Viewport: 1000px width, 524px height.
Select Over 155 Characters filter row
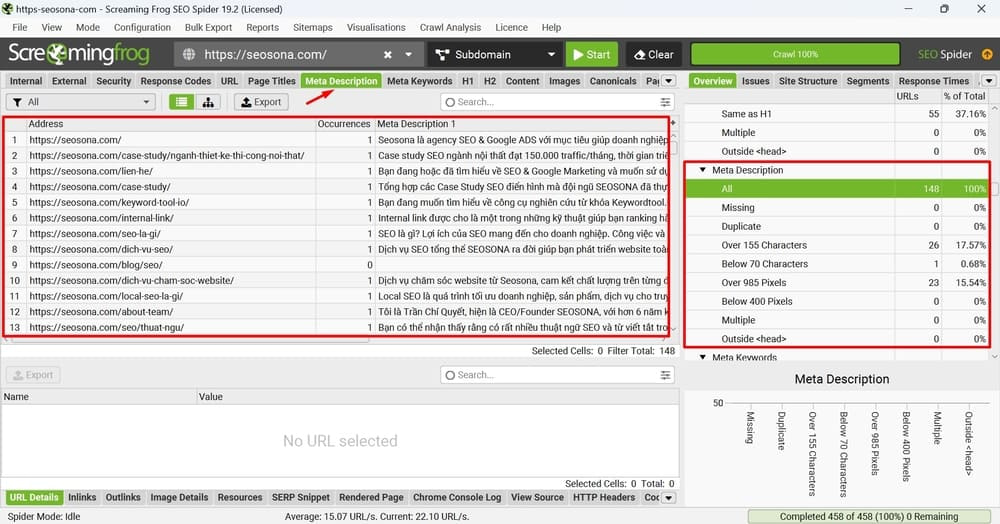(837, 245)
